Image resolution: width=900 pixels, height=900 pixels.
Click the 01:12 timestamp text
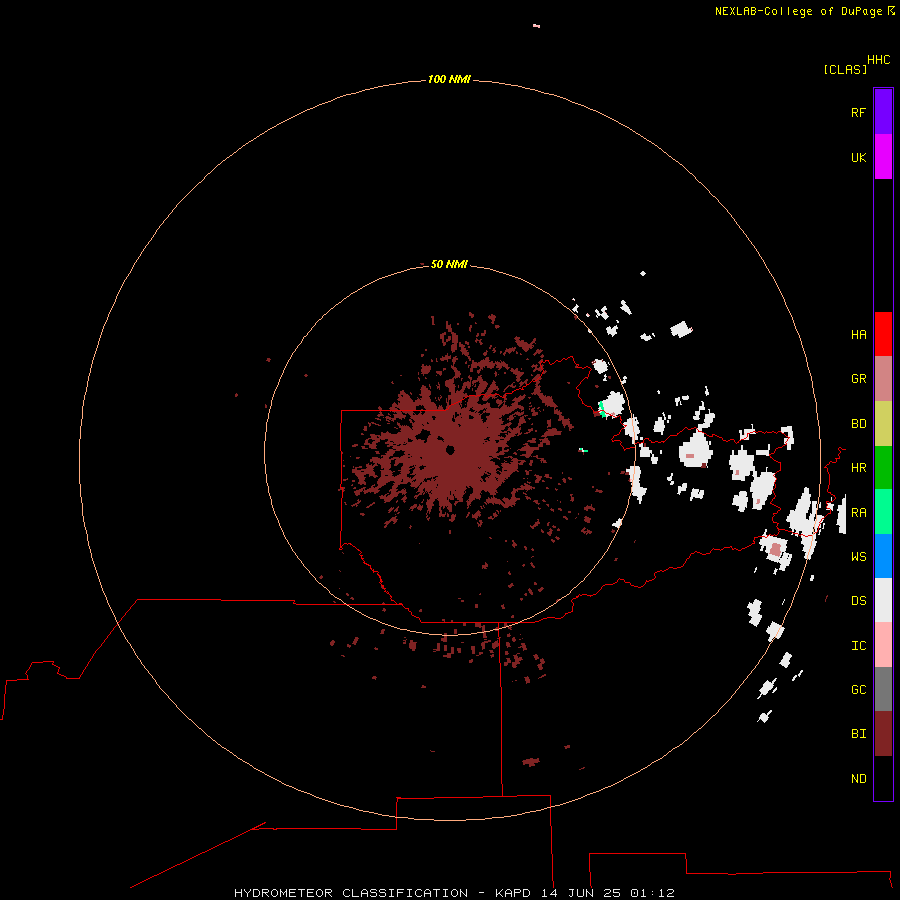coord(652,893)
